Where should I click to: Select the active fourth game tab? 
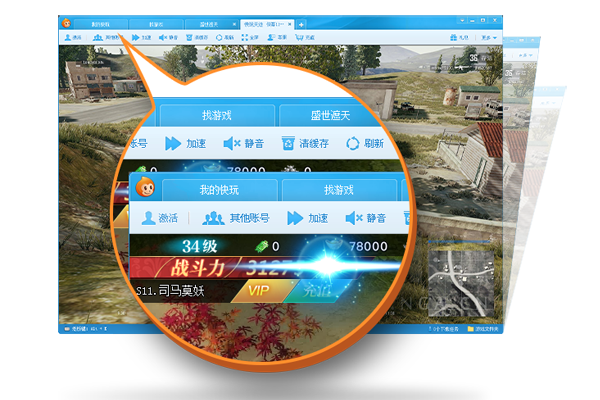(x=265, y=24)
